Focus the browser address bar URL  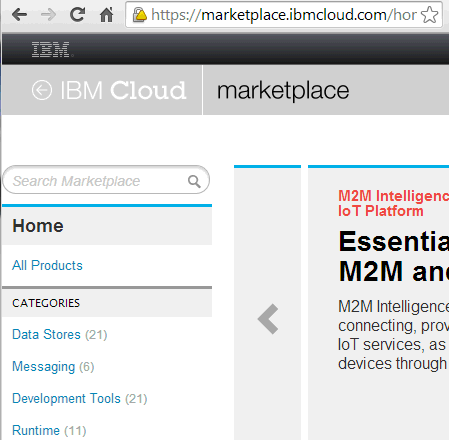[x=284, y=15]
